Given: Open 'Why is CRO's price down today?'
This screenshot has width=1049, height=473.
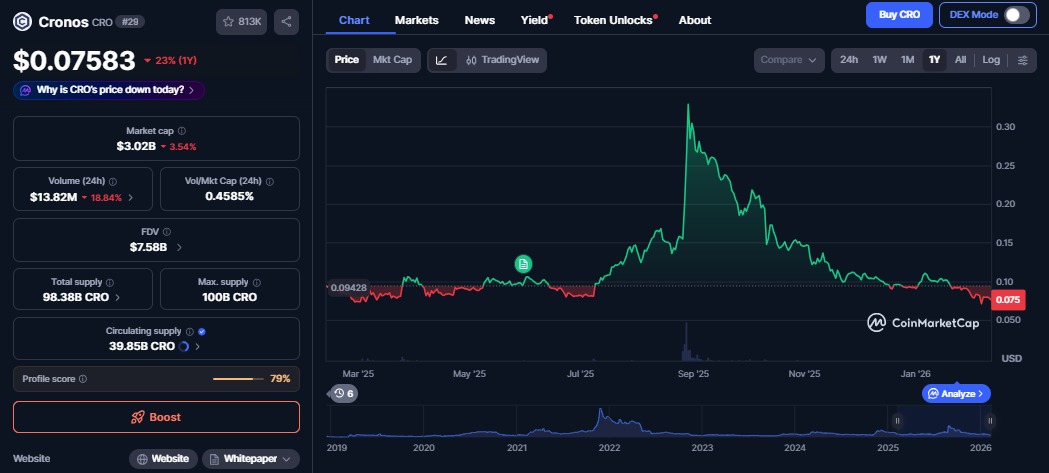Looking at the screenshot, I should tap(109, 90).
